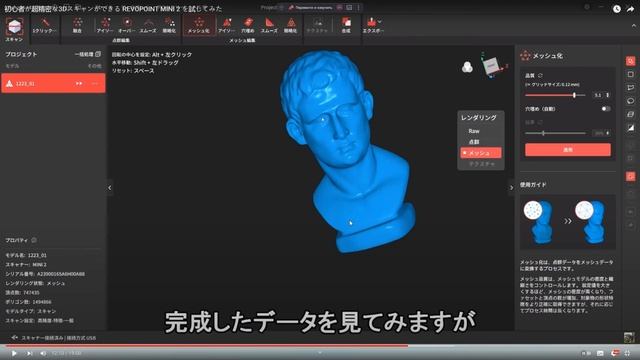Switch to the Model (モデル) tab
This screenshot has width=640, height=360.
[x=12, y=66]
